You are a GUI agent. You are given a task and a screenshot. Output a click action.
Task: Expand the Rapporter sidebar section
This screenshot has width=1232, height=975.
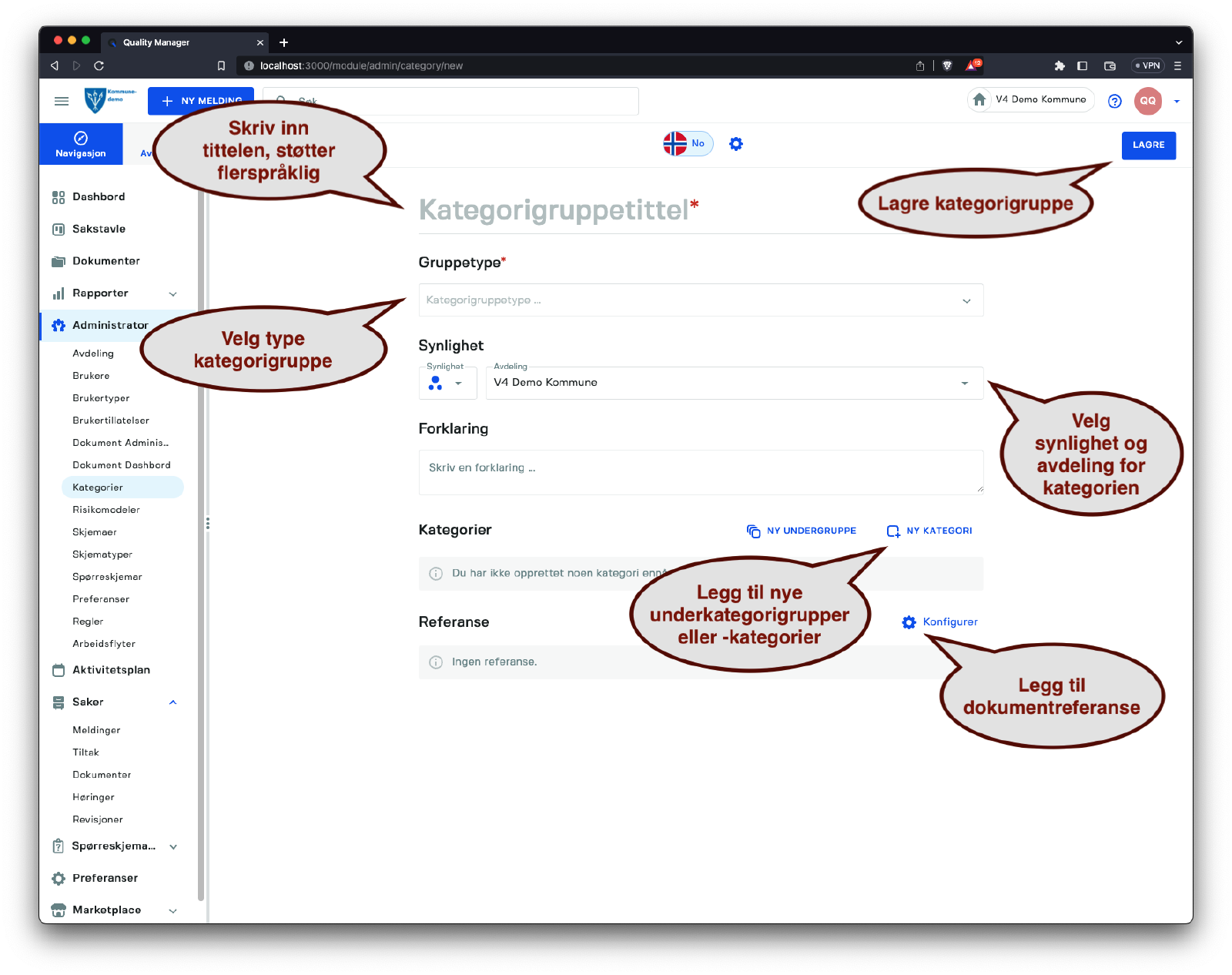coord(172,293)
